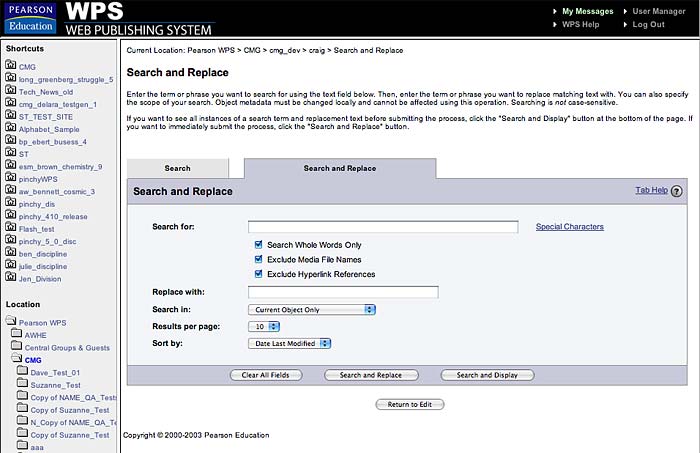Open User Manager
The image size is (700, 453).
(x=658, y=12)
